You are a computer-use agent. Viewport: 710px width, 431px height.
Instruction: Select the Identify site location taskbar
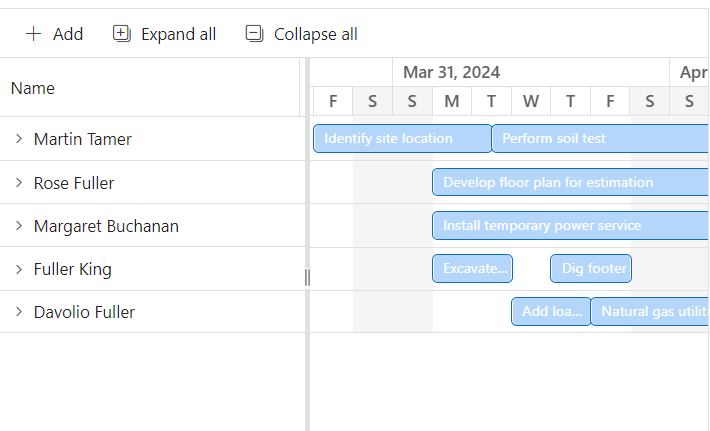click(402, 139)
